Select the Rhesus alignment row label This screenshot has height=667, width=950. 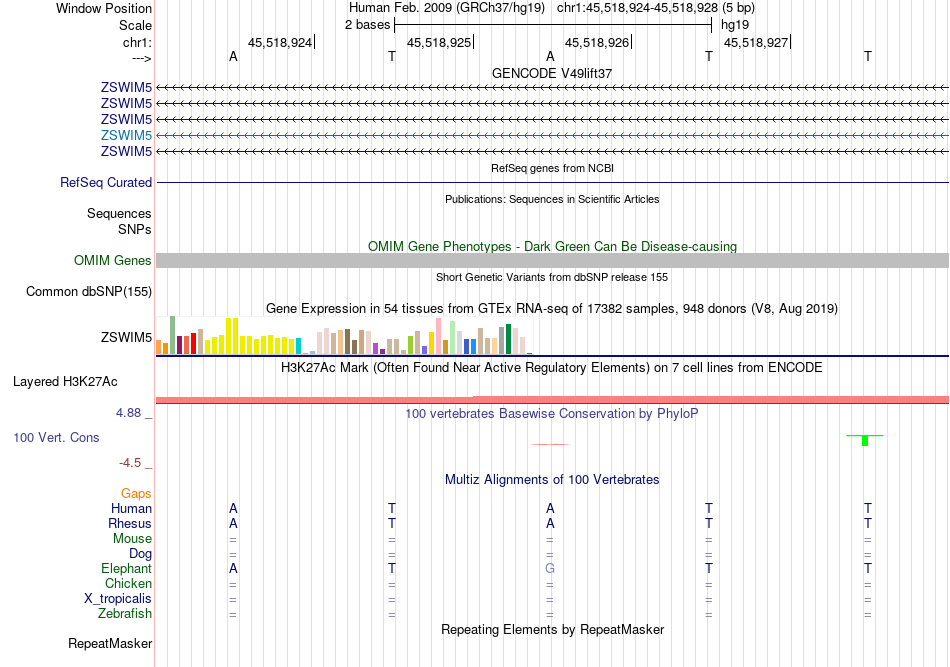coord(130,523)
